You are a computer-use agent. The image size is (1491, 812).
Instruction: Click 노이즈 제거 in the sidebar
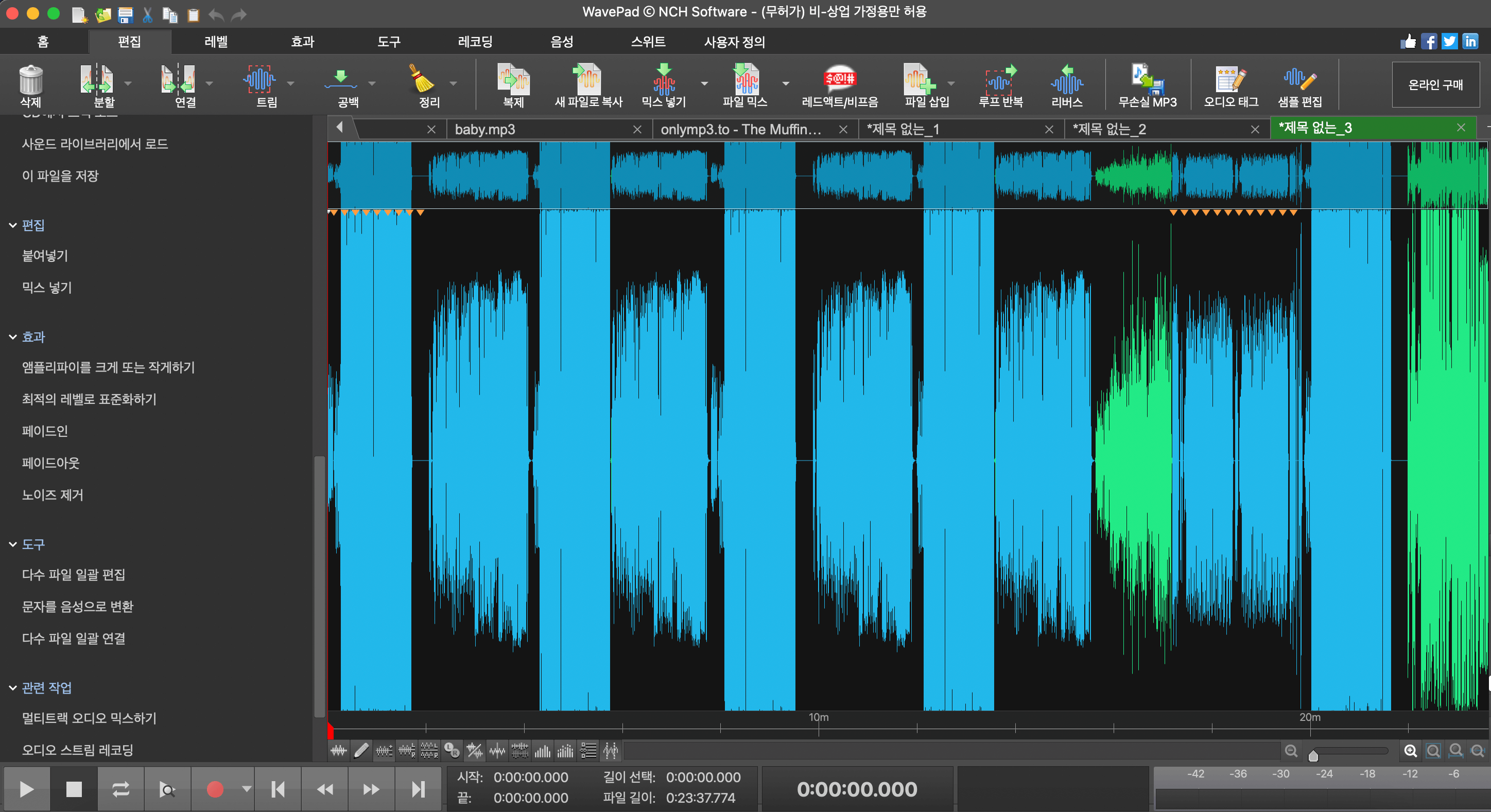[53, 495]
